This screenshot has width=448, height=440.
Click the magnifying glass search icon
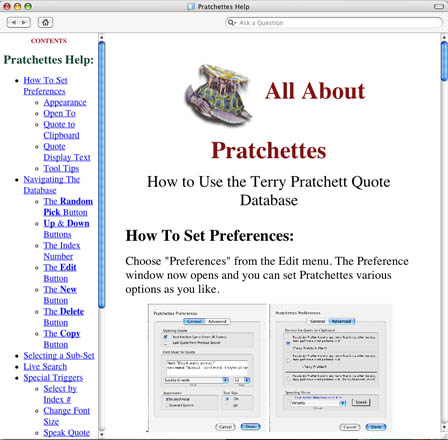tap(231, 22)
